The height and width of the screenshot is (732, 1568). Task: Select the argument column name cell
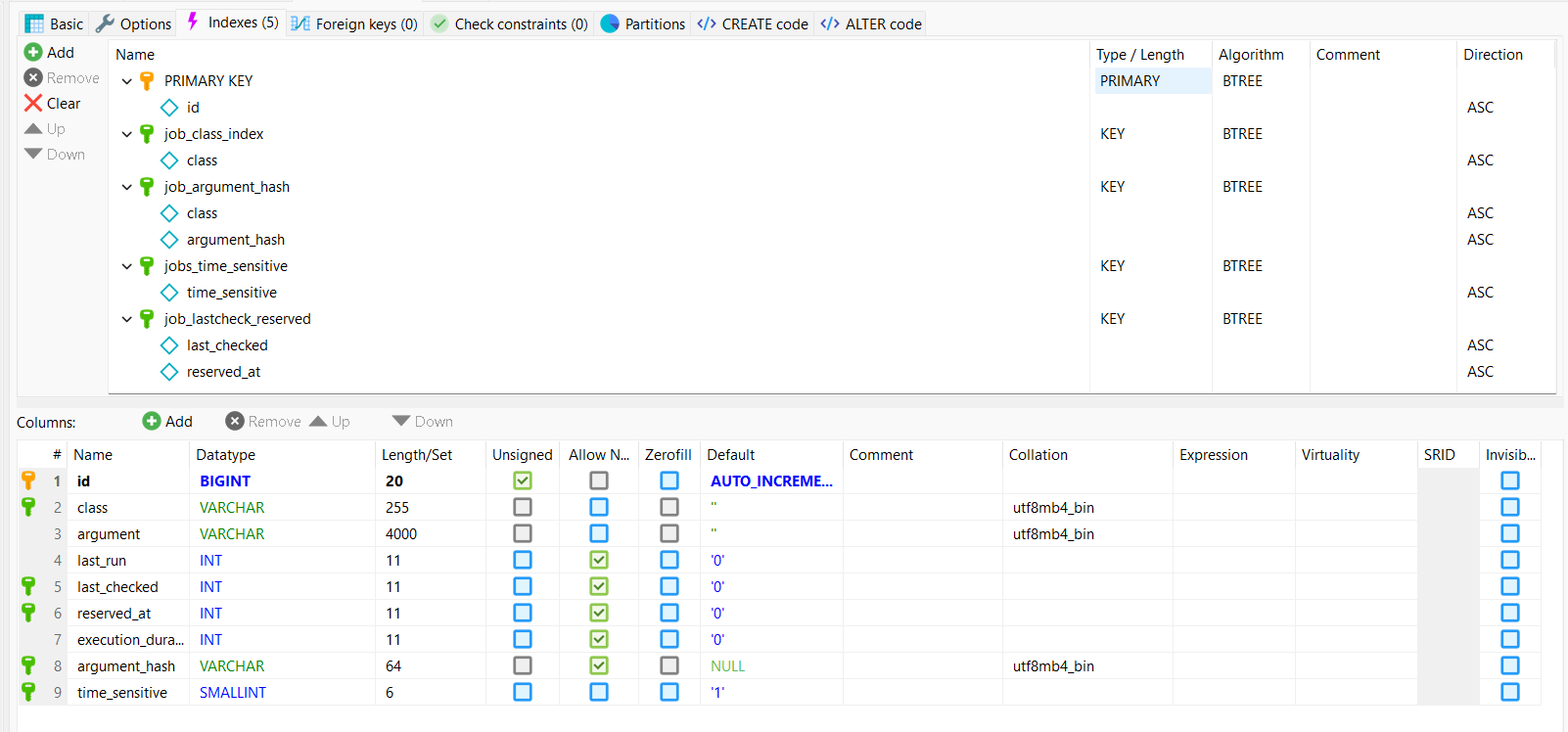pyautogui.click(x=109, y=534)
